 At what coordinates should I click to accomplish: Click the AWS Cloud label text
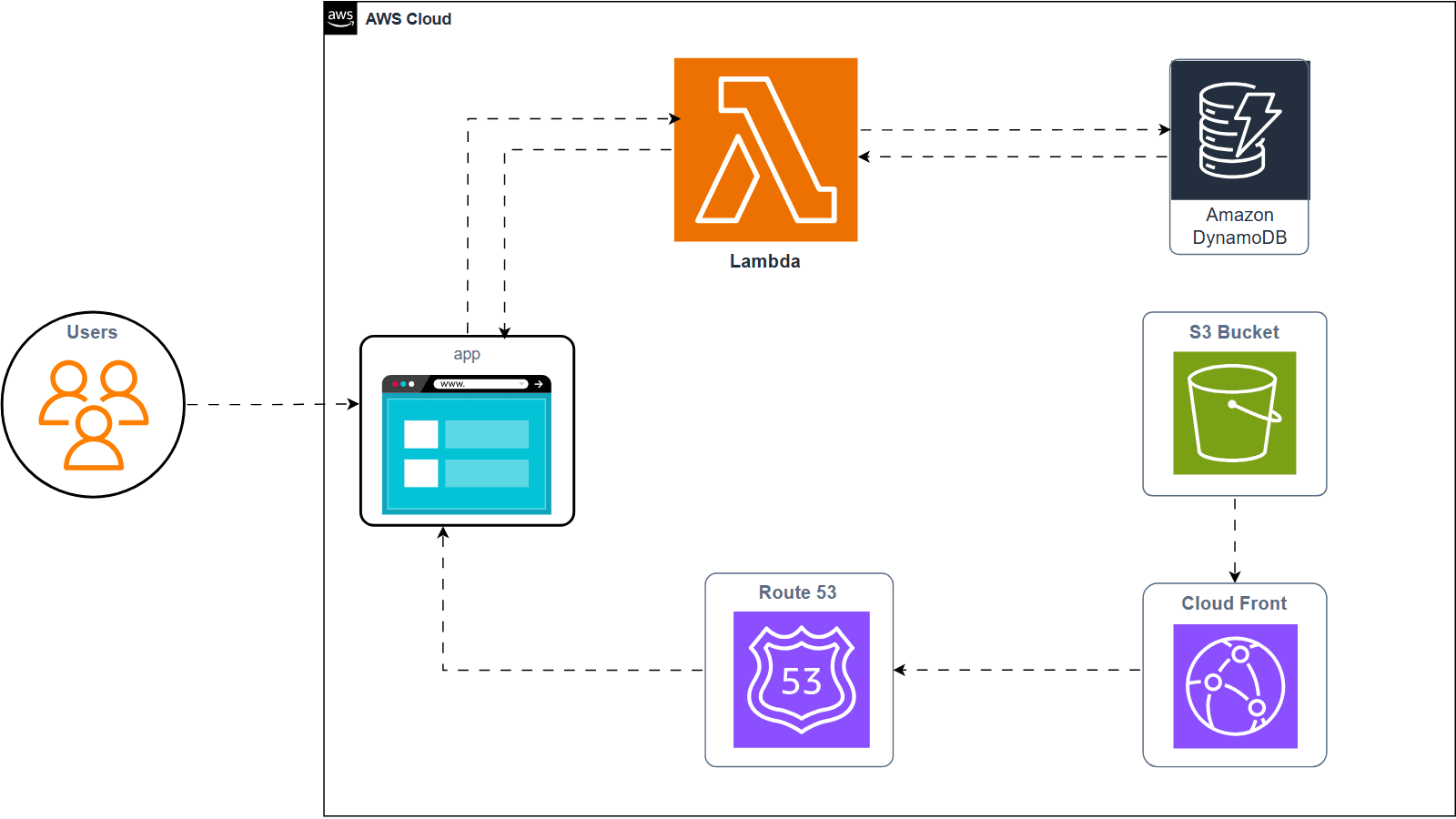coord(409,19)
